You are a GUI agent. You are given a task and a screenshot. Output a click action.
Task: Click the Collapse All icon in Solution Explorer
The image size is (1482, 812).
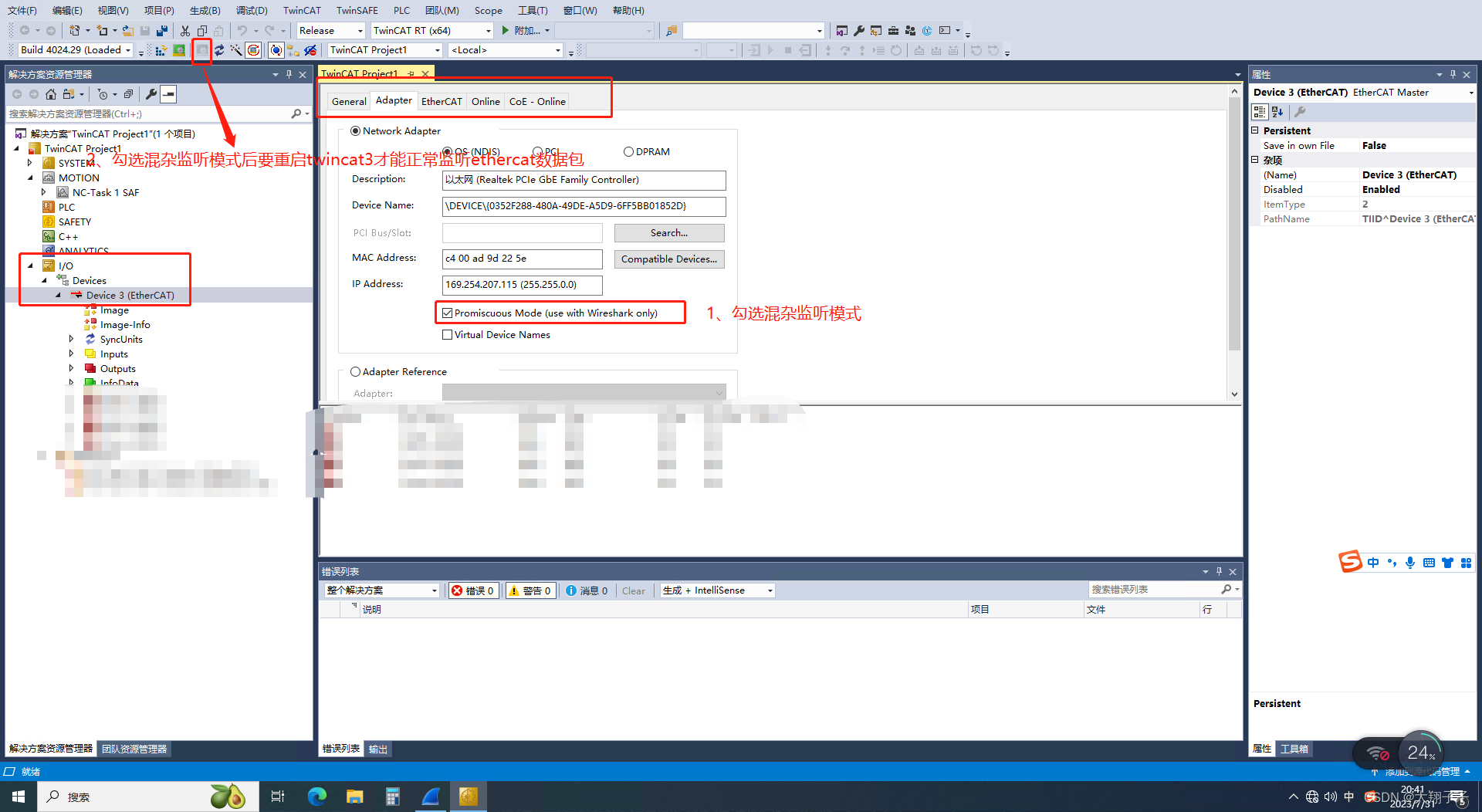point(129,94)
